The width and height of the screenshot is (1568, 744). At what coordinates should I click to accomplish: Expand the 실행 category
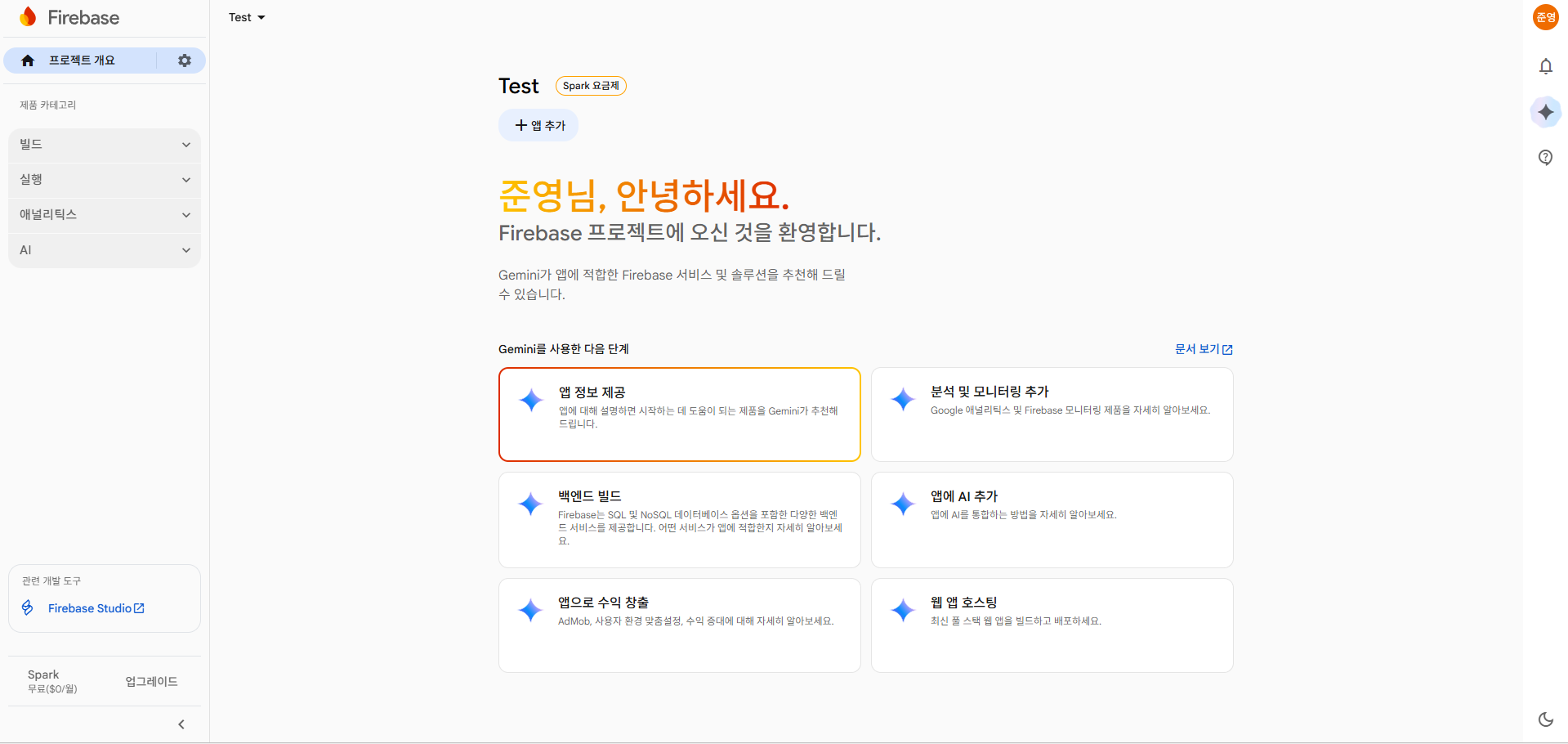click(105, 180)
